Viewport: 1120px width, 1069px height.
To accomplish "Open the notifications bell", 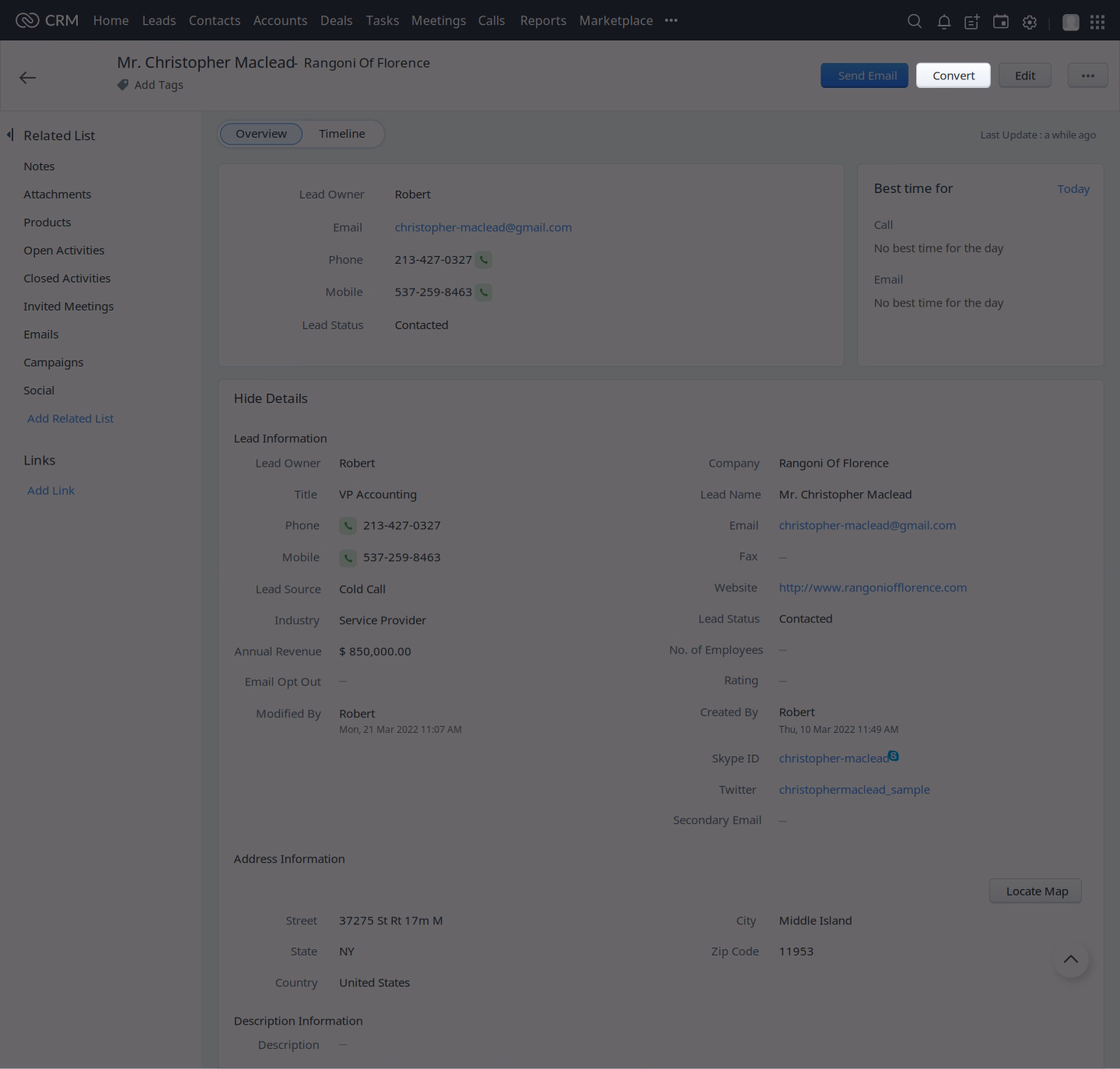I will coord(943,22).
